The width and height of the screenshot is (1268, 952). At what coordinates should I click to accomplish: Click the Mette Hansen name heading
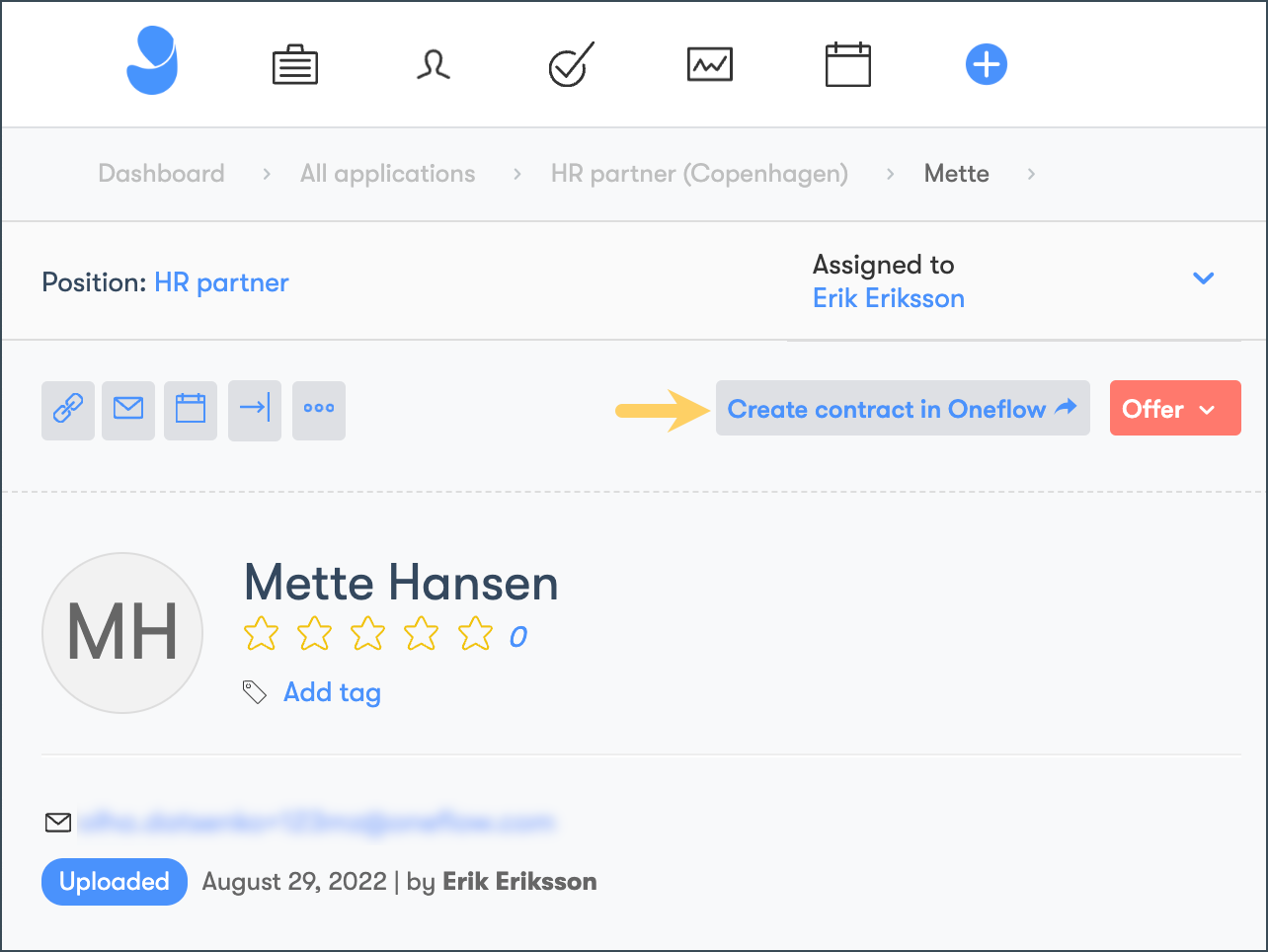[x=401, y=583]
